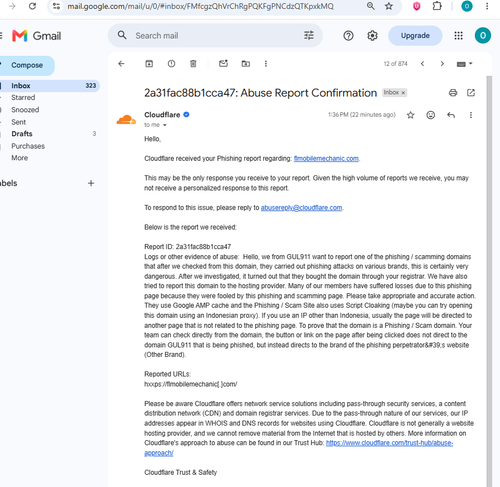Report this email as spam
The height and width of the screenshot is (487, 500).
click(171, 64)
